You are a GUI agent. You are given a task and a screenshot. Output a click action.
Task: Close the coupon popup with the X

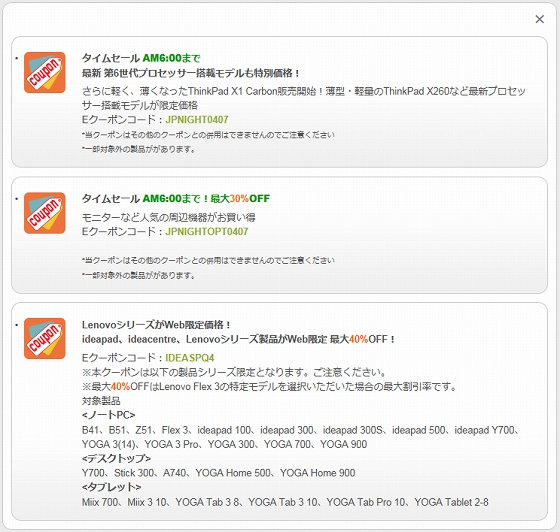point(539,19)
